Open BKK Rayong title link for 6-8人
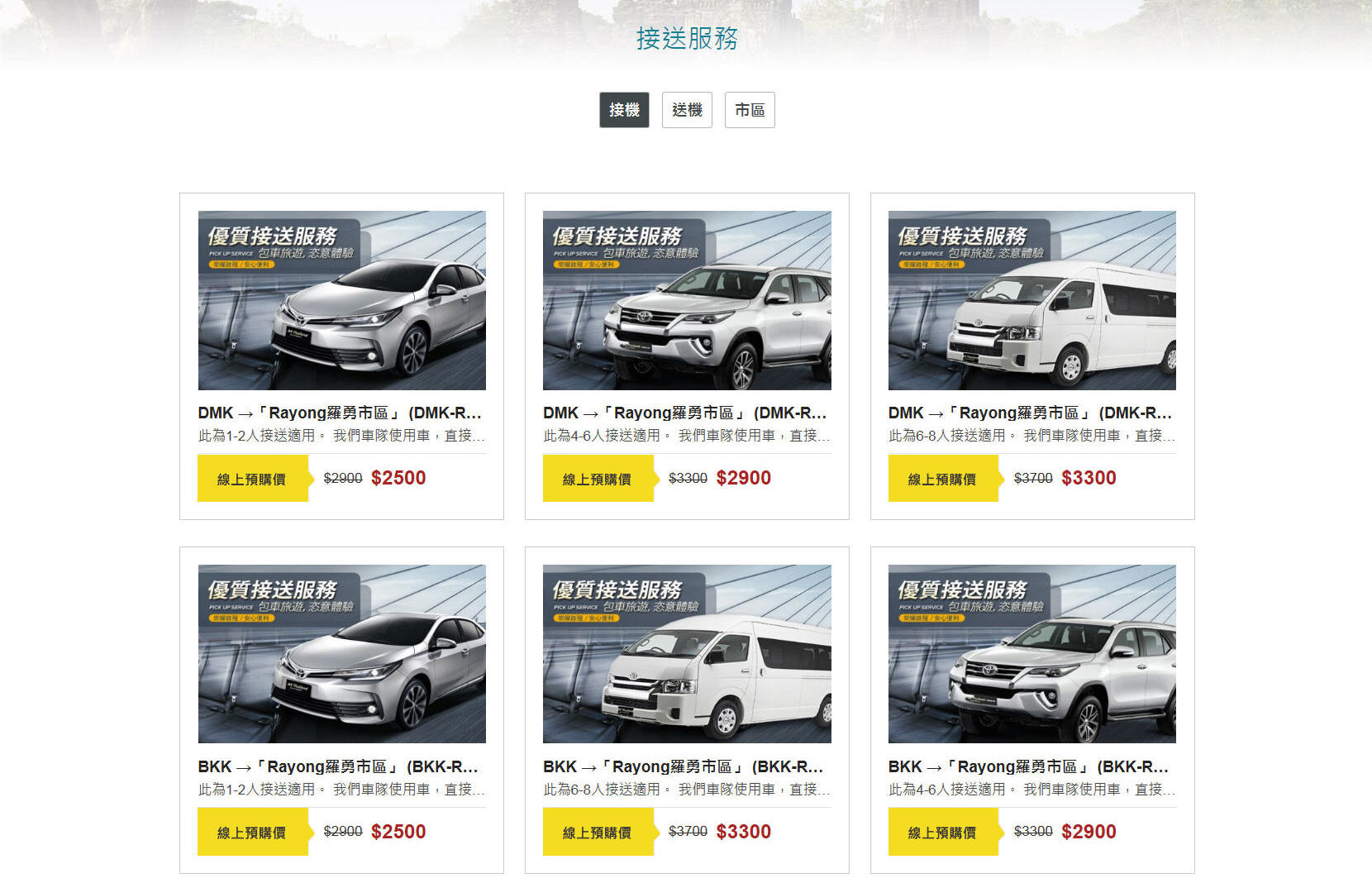 tap(684, 766)
